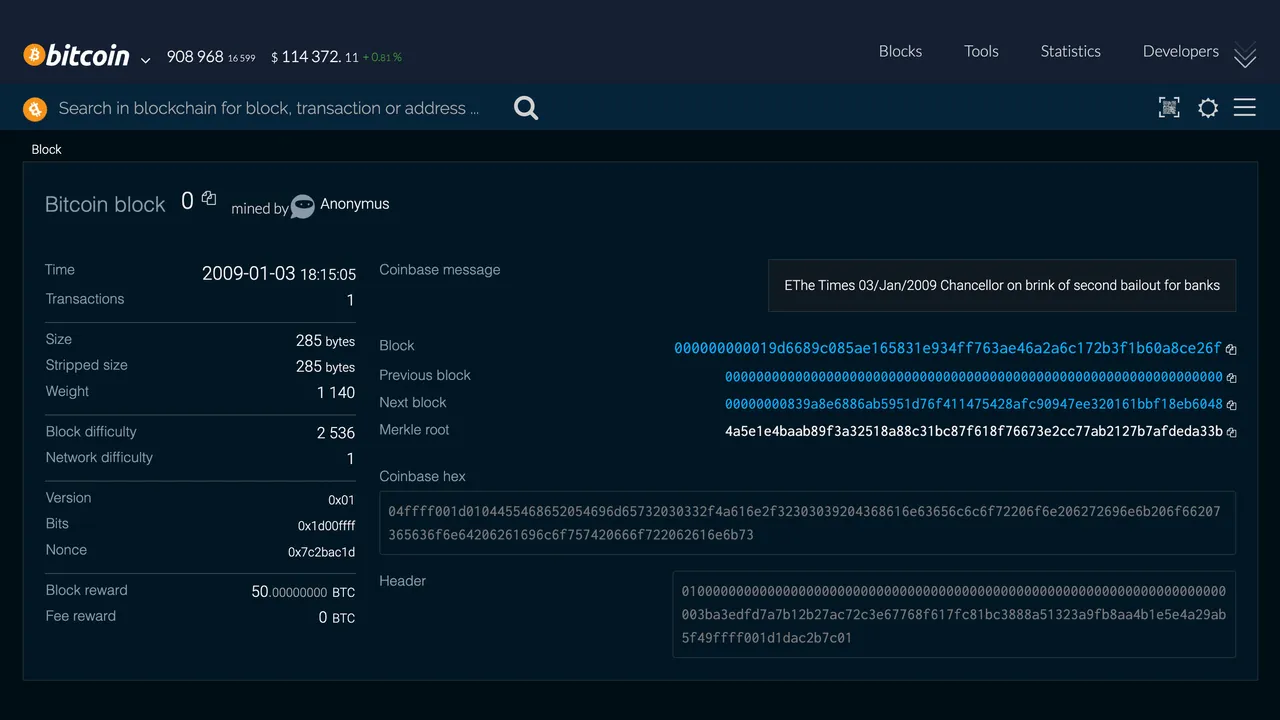The width and height of the screenshot is (1280, 720).
Task: Click the latest block height 908 968
Action: (x=195, y=57)
